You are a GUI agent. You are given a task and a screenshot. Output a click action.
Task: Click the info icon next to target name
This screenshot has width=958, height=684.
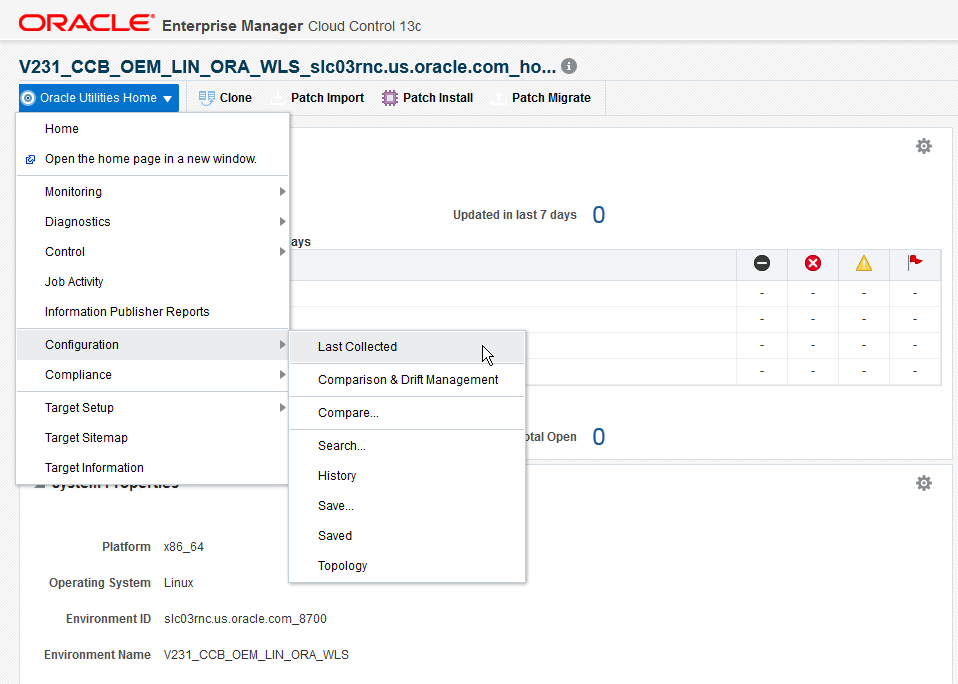point(569,66)
